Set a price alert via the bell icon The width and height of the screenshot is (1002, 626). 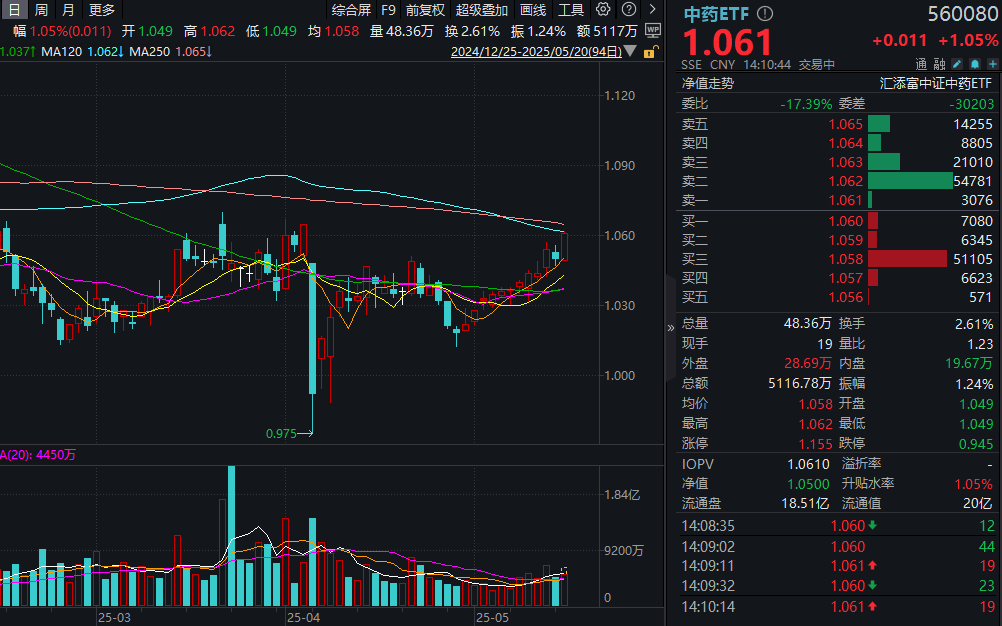974,63
